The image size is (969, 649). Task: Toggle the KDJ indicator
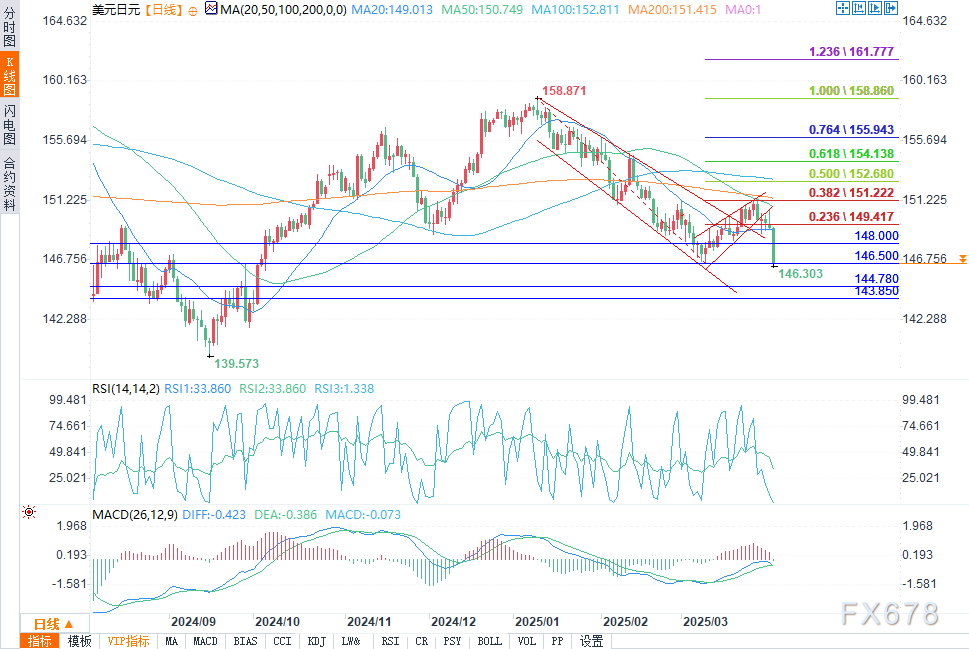[x=316, y=641]
